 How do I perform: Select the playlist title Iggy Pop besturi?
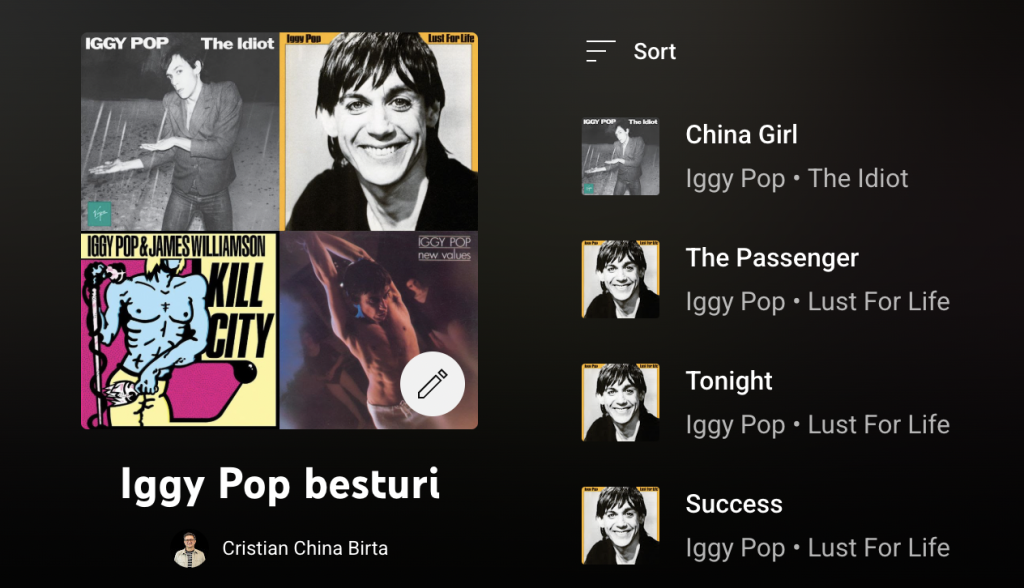[279, 487]
